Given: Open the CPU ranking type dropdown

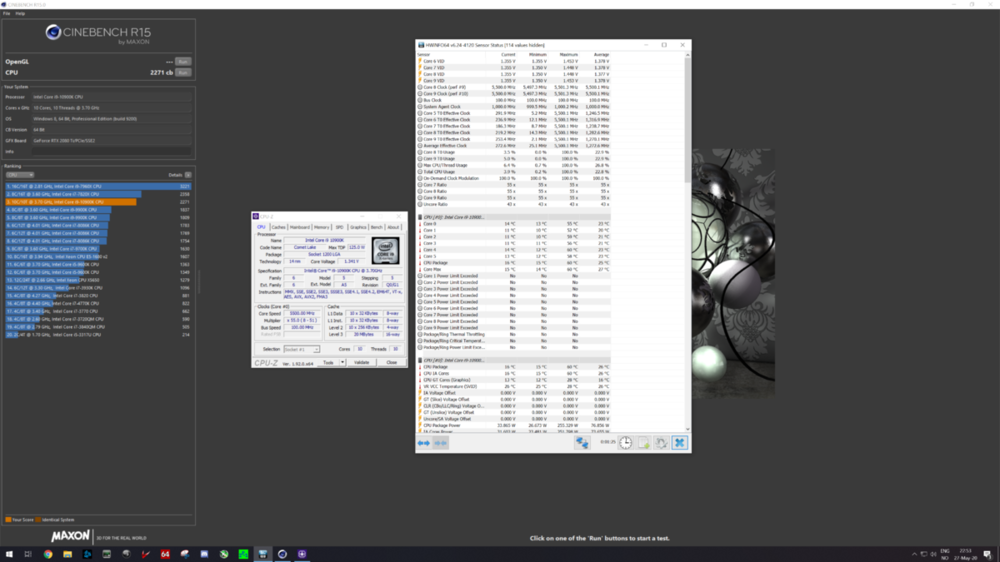Looking at the screenshot, I should 20,175.
